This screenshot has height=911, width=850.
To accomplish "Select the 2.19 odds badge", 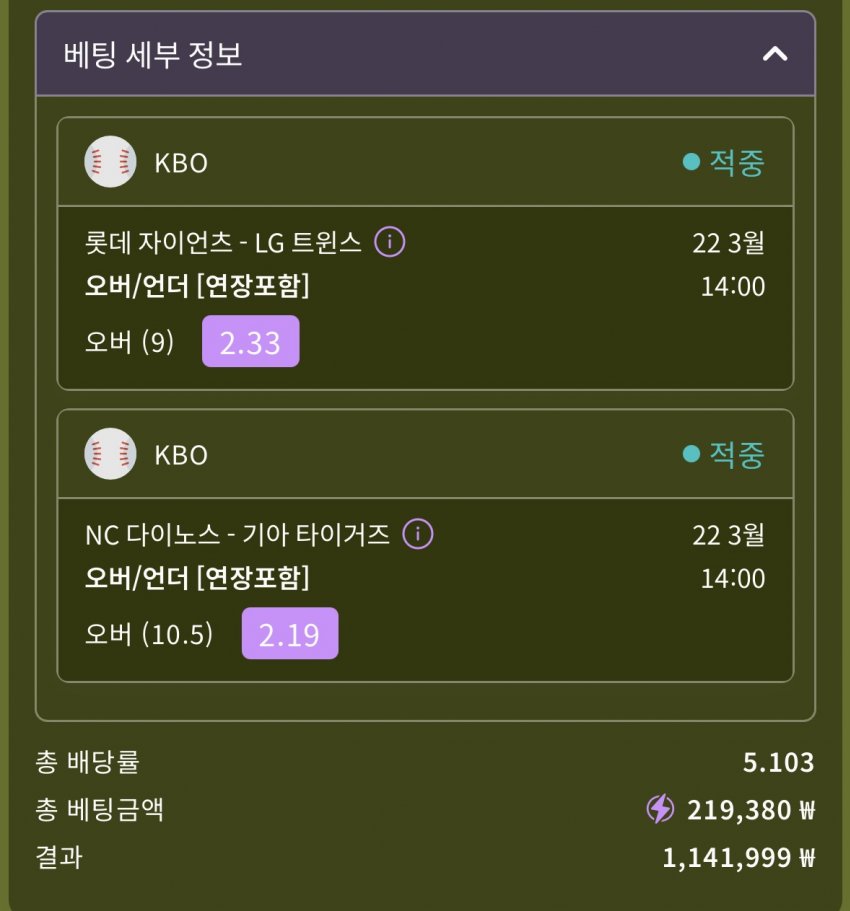I will (290, 634).
